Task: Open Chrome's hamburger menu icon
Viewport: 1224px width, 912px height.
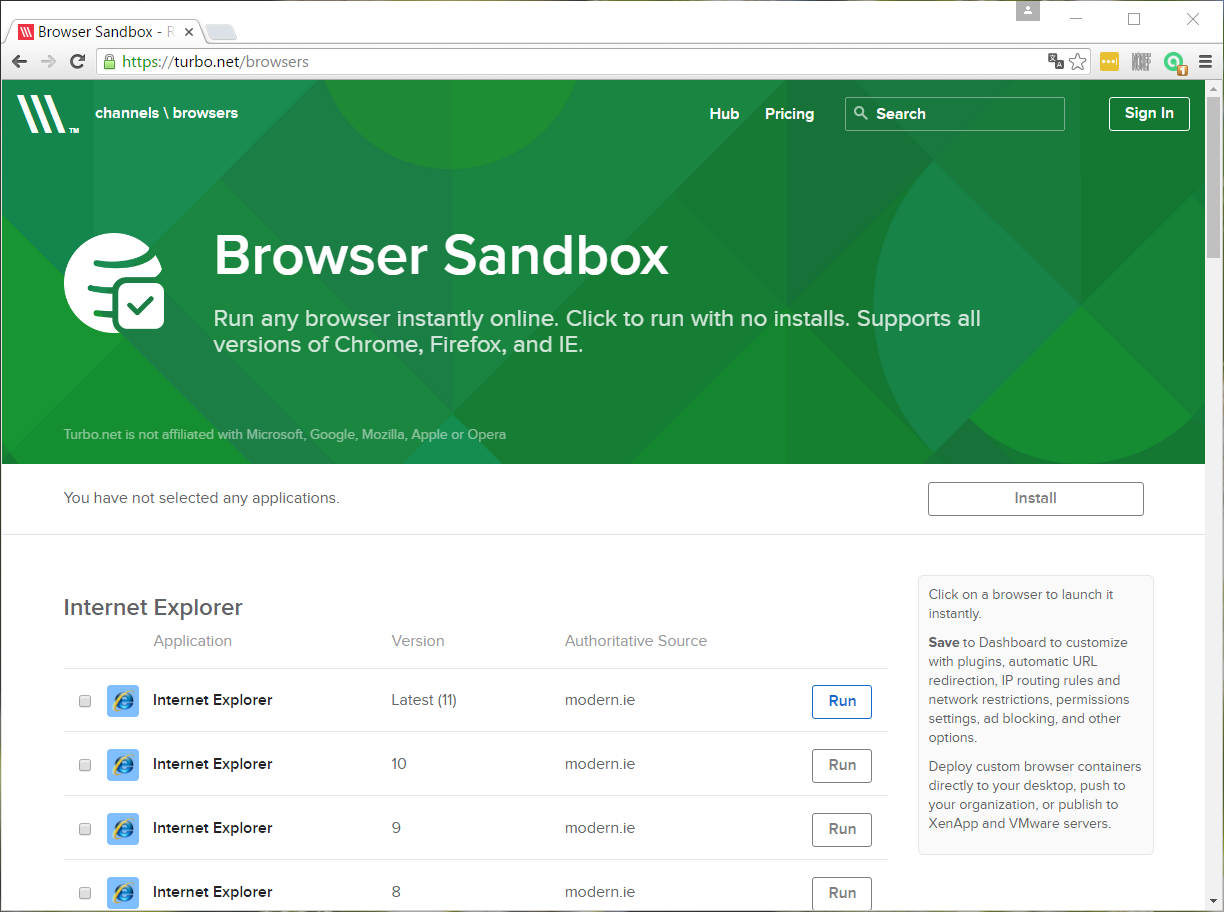Action: pos(1207,61)
